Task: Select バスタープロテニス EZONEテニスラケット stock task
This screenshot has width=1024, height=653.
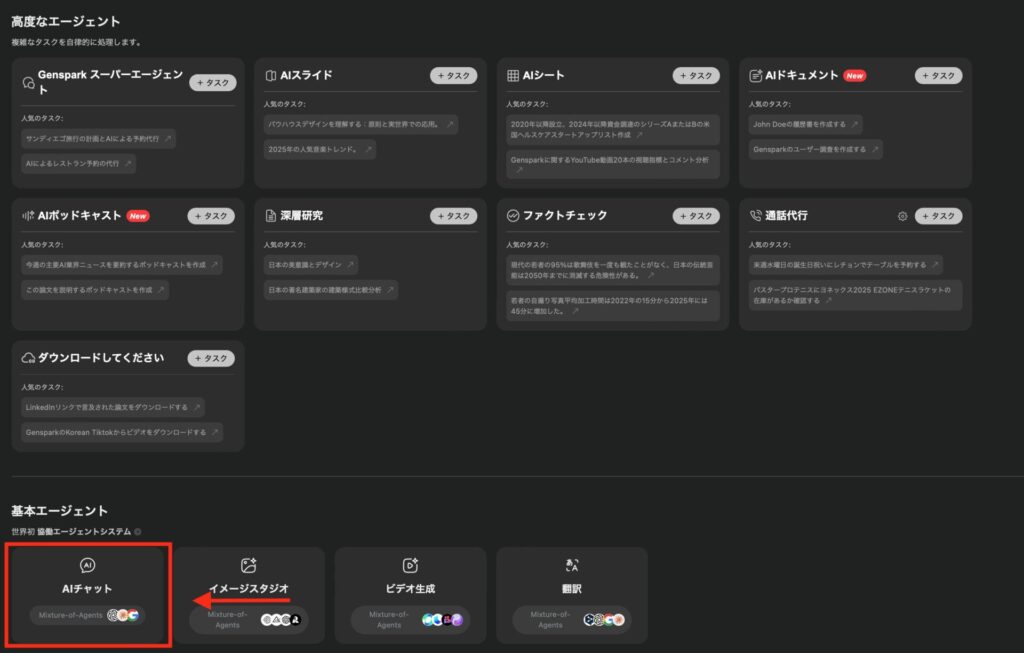Action: pyautogui.click(x=856, y=295)
